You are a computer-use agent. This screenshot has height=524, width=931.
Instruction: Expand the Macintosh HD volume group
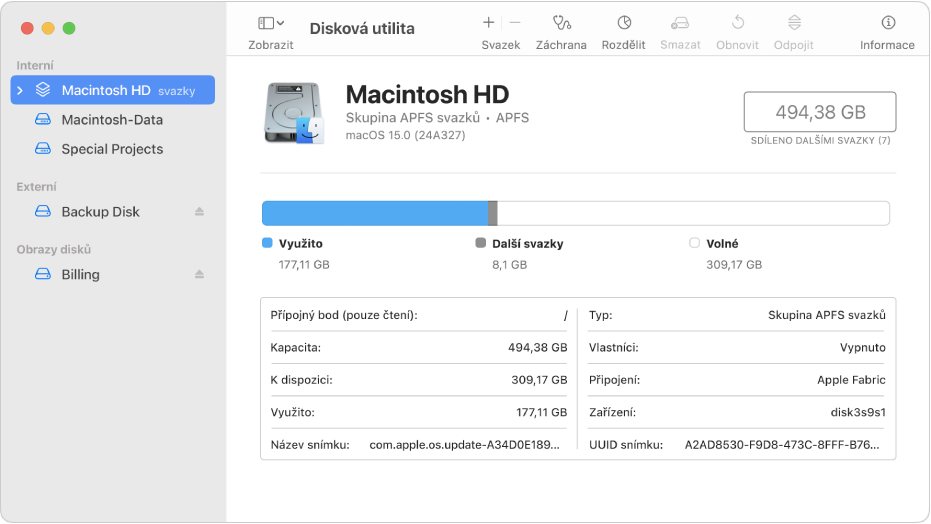click(x=20, y=90)
